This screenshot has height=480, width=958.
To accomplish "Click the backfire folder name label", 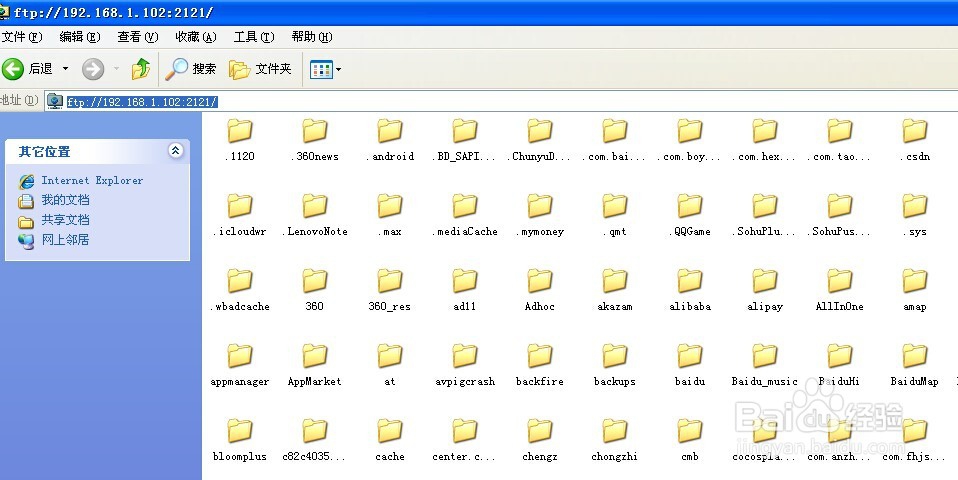I will tap(539, 382).
